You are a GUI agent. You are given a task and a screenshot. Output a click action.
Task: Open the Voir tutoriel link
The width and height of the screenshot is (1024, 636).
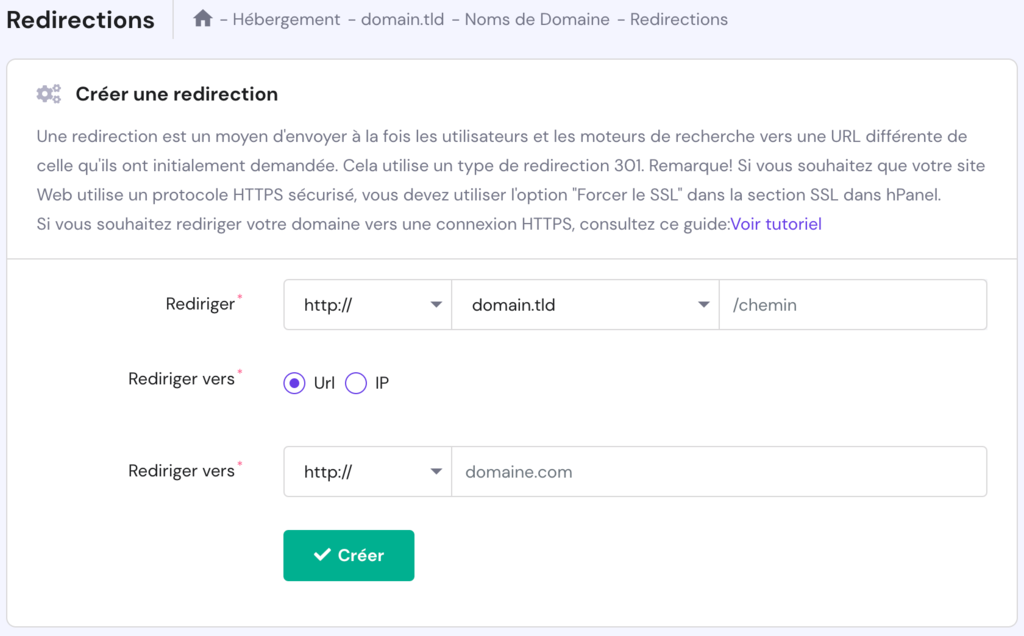point(776,224)
